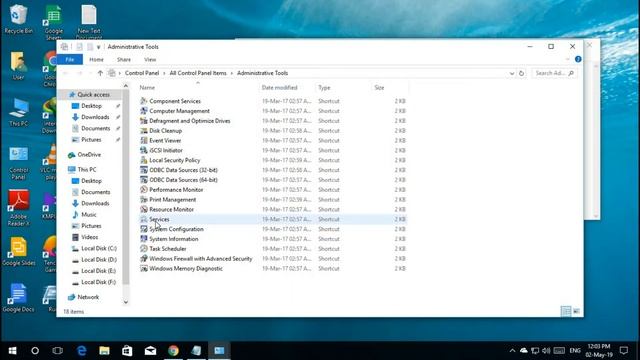
Task: Open Control Panel desktop icon
Action: click(x=18, y=163)
